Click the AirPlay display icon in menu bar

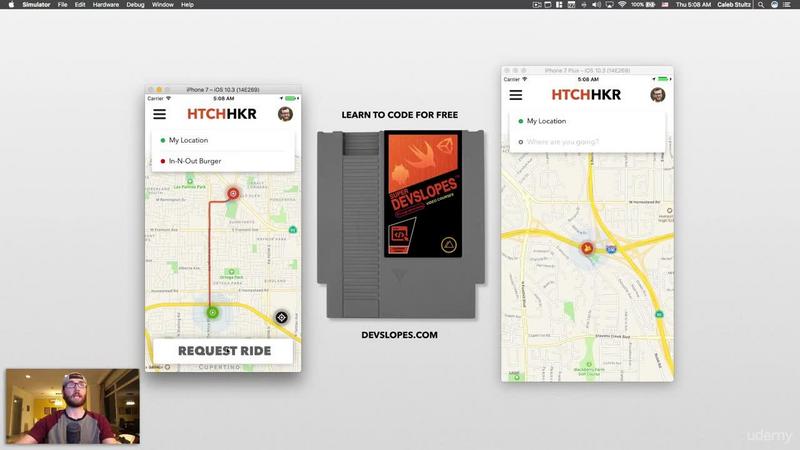tap(609, 5)
